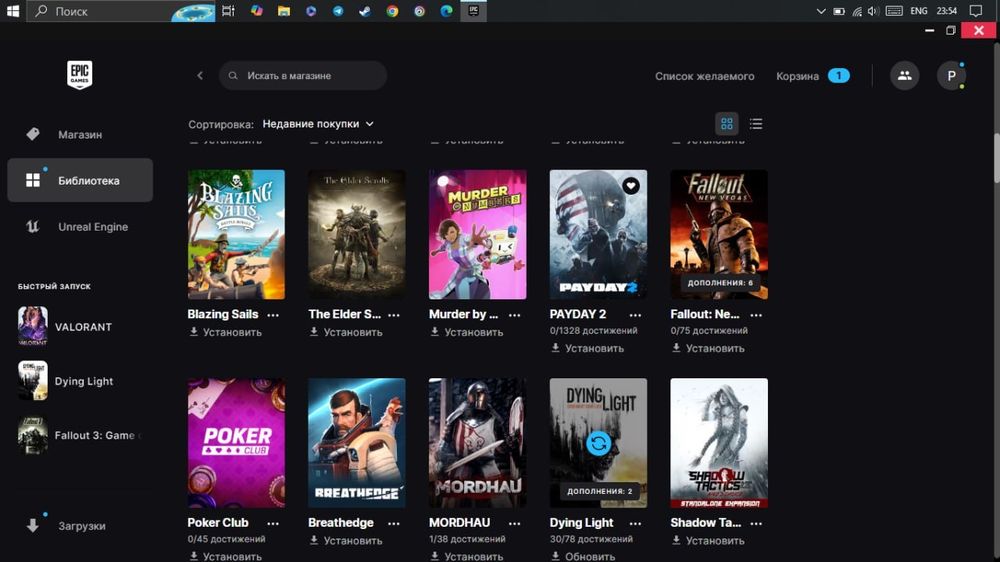Open Poker Club cover thumbnail
Screen dimensions: 1000x562
pyautogui.click(x=236, y=443)
